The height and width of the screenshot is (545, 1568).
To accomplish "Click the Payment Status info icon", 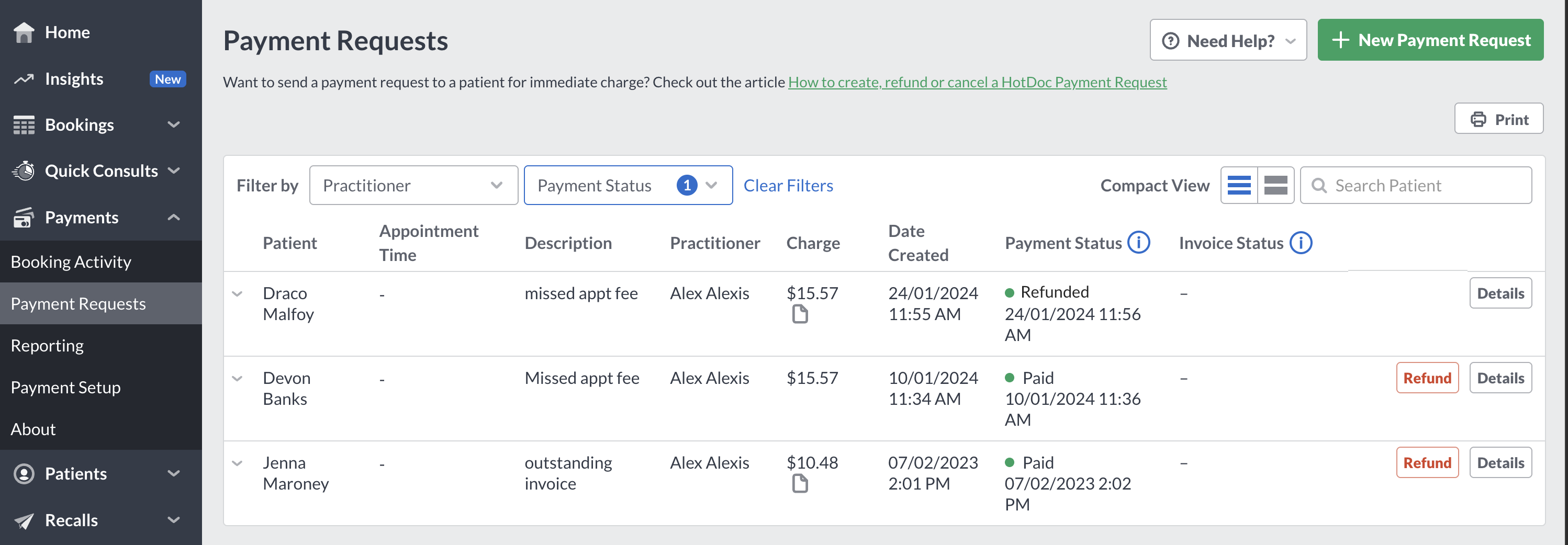I will click(1138, 243).
